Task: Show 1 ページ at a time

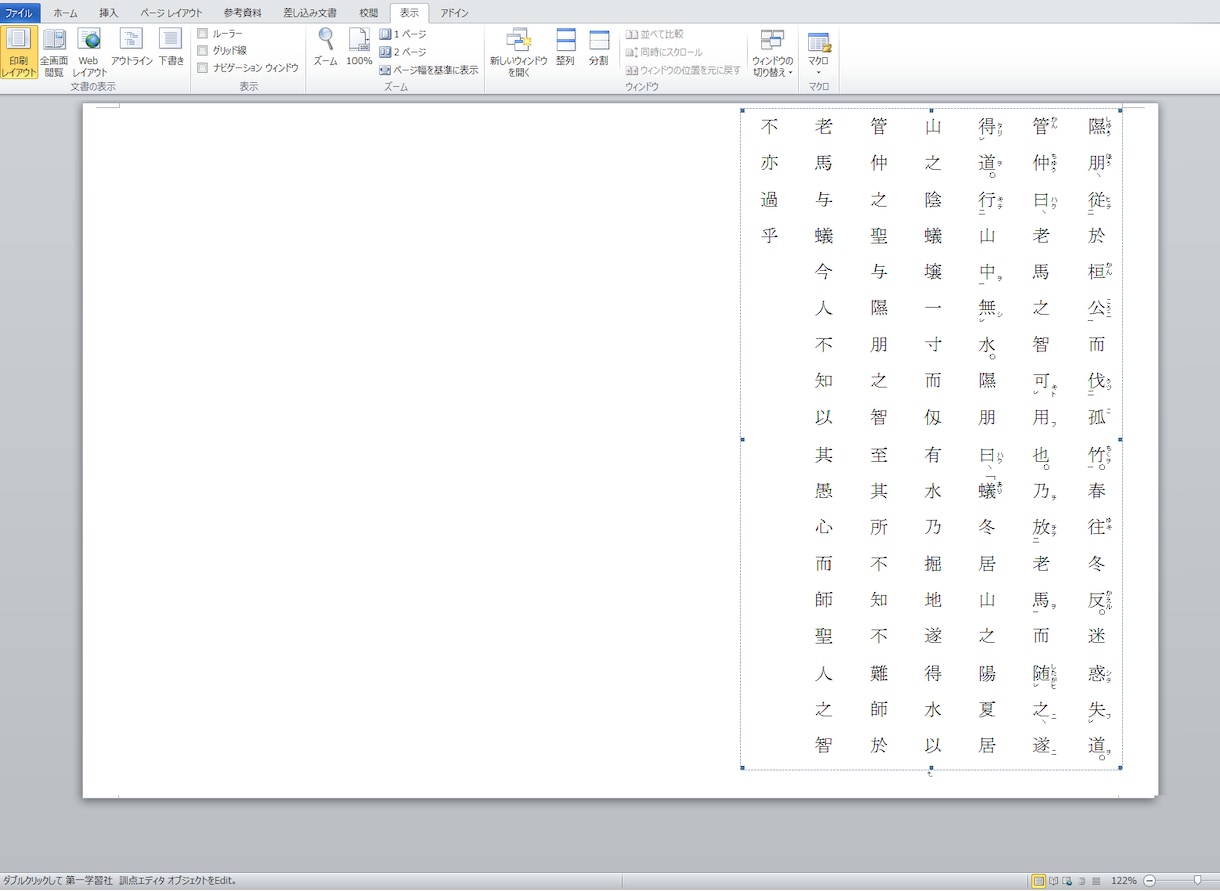Action: tap(403, 34)
